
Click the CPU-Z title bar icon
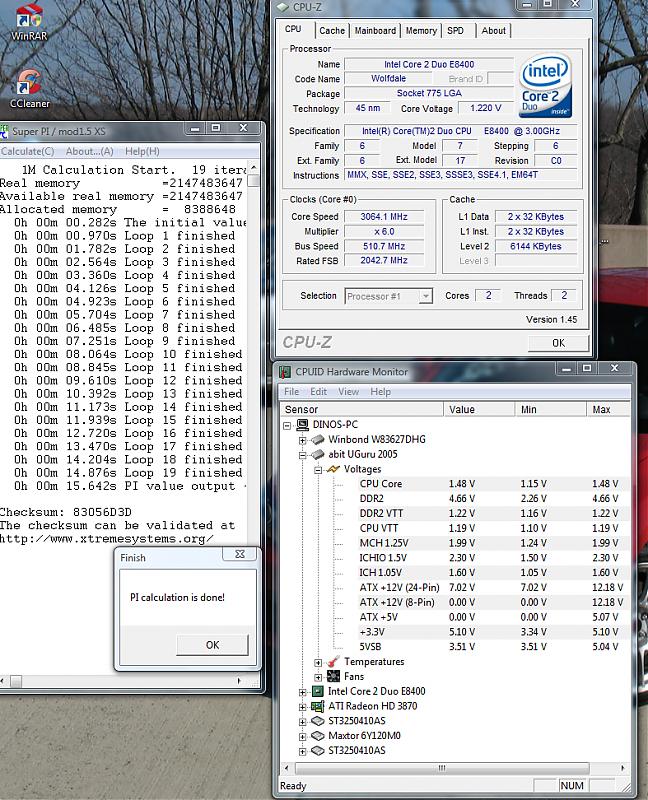(282, 7)
